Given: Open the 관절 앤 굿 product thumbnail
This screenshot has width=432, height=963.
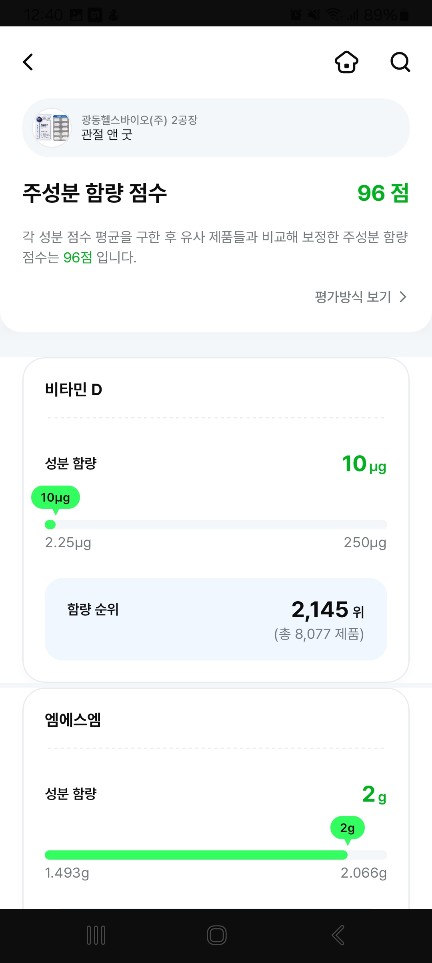Looking at the screenshot, I should tap(52, 128).
